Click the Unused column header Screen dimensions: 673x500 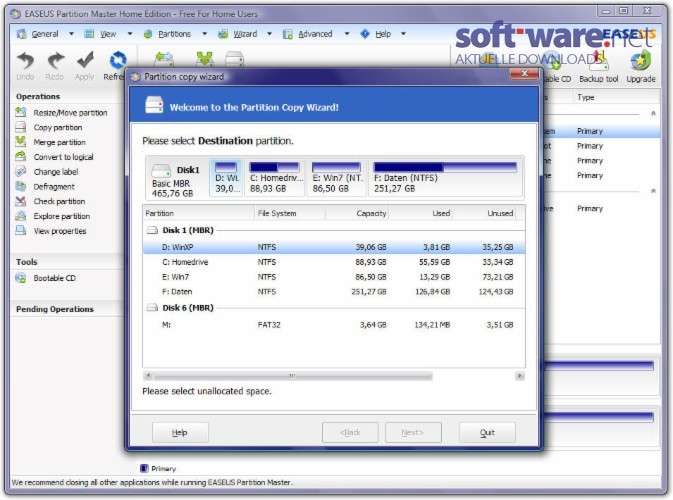484,213
